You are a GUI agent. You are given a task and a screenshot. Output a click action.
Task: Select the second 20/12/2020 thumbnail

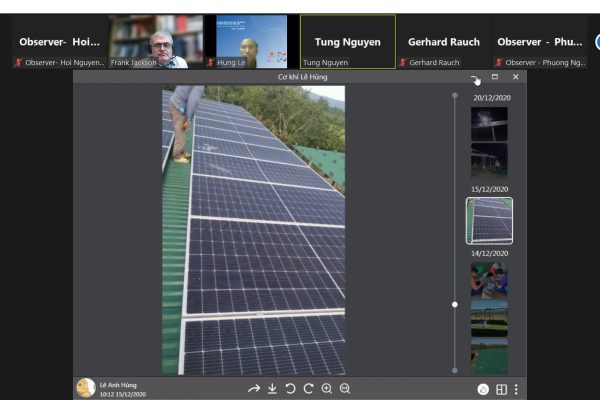(489, 159)
